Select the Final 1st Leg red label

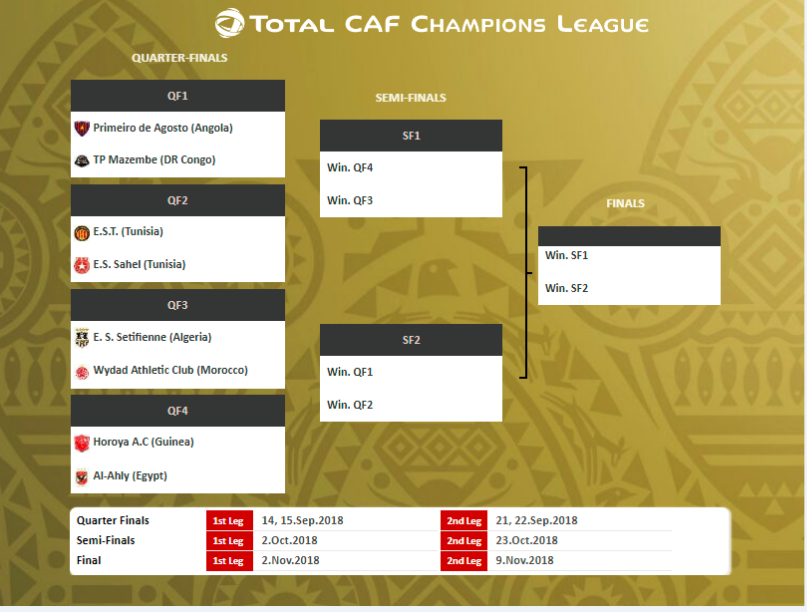coord(230,561)
